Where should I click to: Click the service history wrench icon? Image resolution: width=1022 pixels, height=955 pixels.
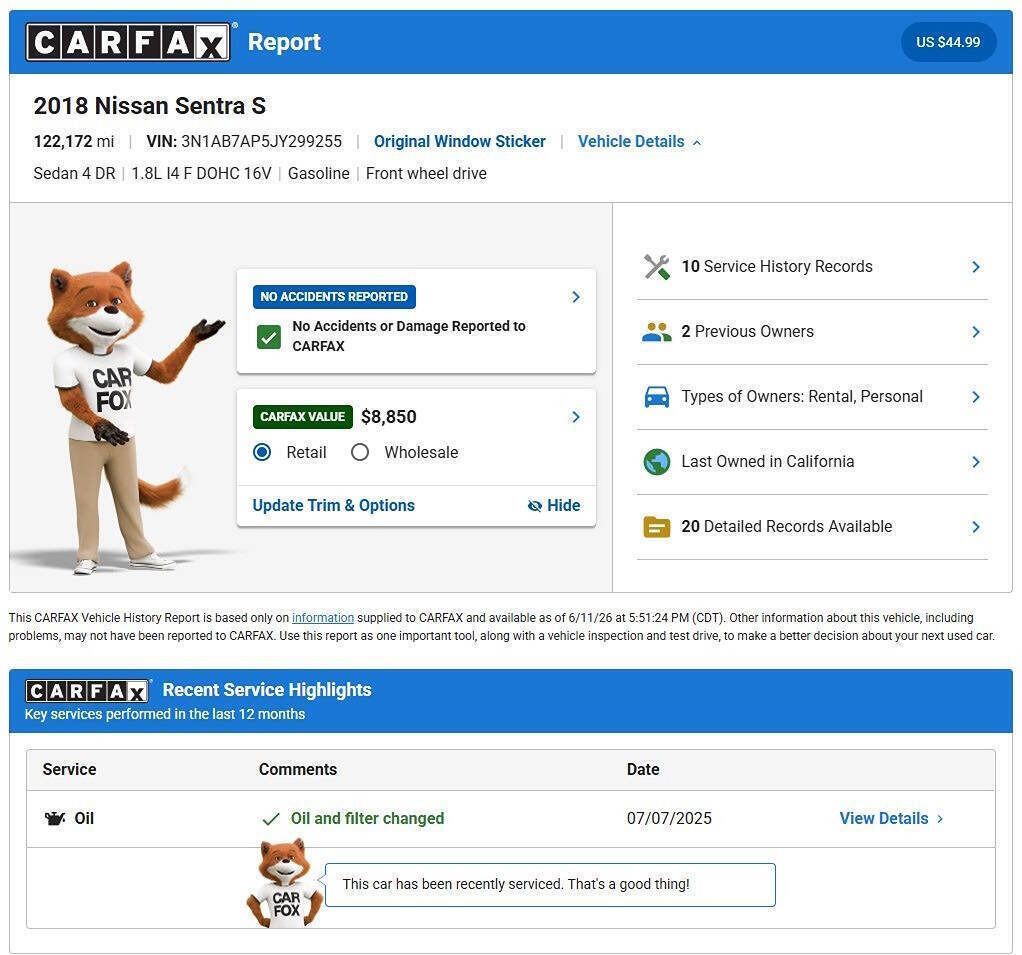click(x=656, y=267)
